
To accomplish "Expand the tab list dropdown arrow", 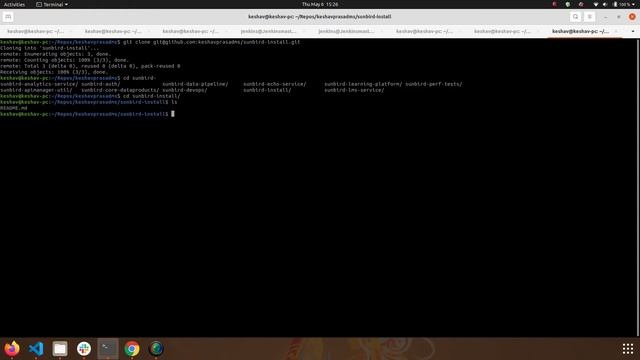I will pyautogui.click(x=633, y=31).
